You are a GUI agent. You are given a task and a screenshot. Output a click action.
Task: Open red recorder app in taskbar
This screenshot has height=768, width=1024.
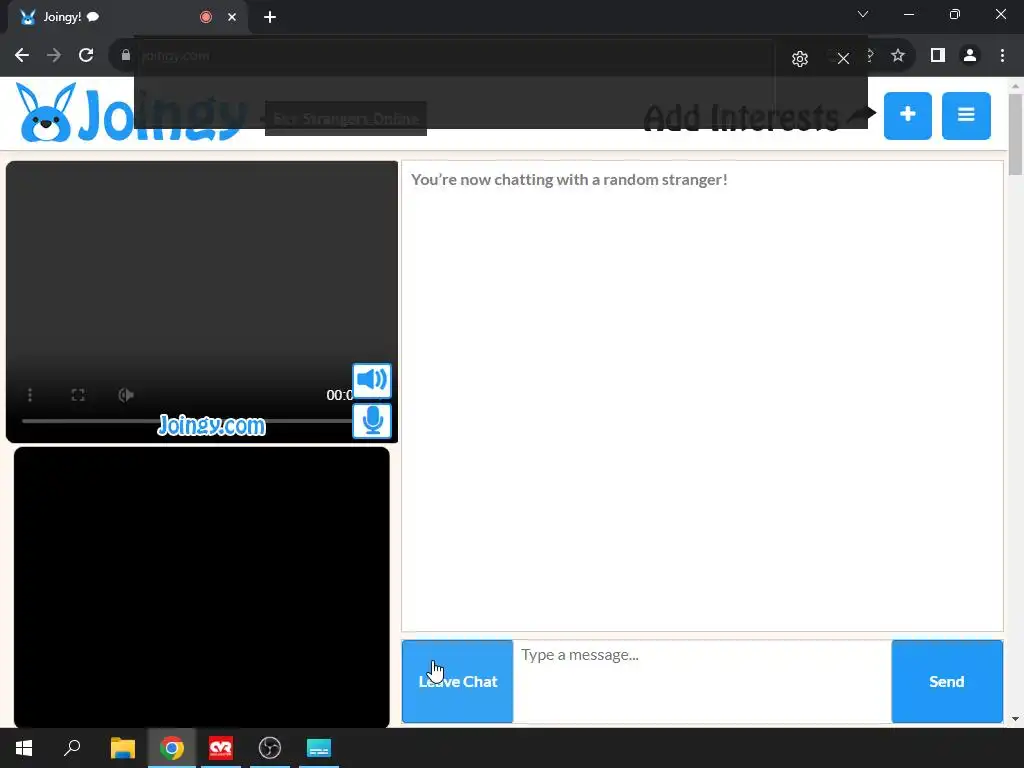coord(221,748)
